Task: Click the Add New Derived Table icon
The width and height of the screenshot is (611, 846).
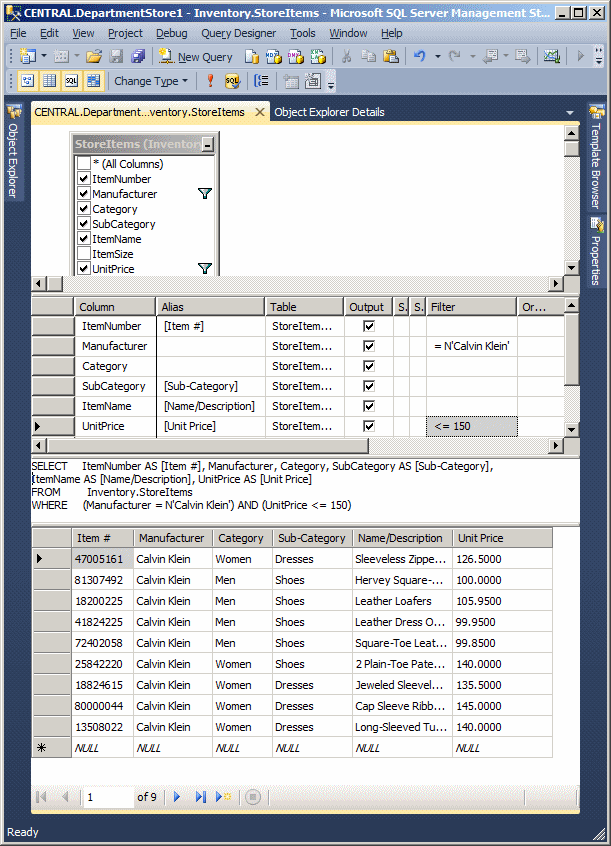Action: pos(313,81)
